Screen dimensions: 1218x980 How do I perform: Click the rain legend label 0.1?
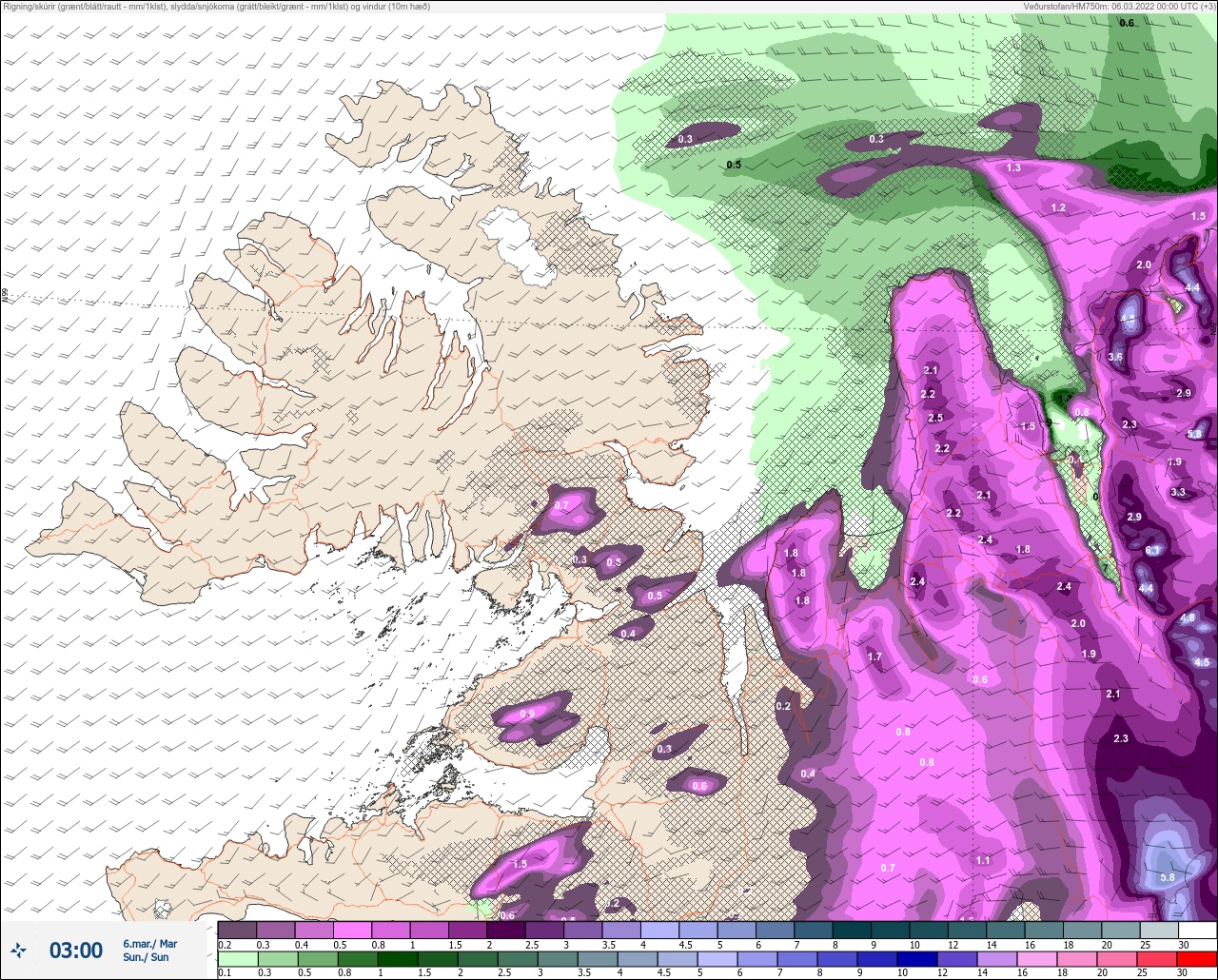click(225, 972)
